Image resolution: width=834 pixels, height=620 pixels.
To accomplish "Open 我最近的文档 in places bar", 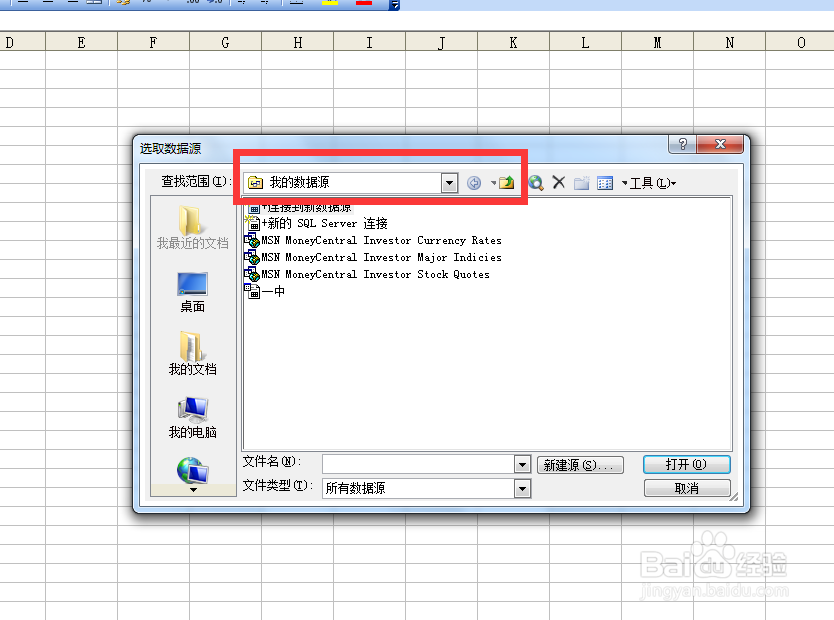I will [x=193, y=228].
